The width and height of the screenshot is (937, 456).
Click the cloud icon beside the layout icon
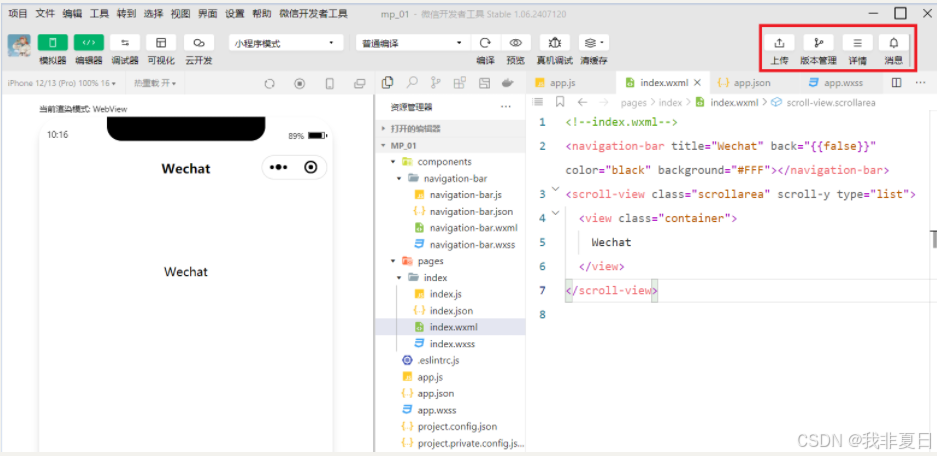point(508,83)
